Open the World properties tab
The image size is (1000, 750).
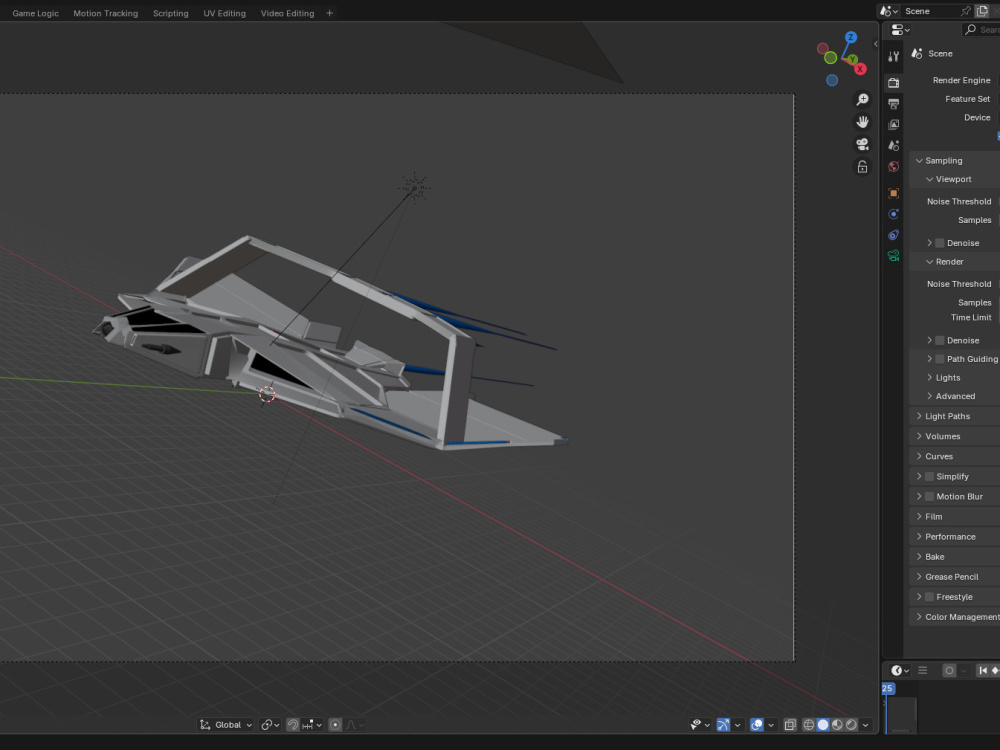click(x=893, y=166)
